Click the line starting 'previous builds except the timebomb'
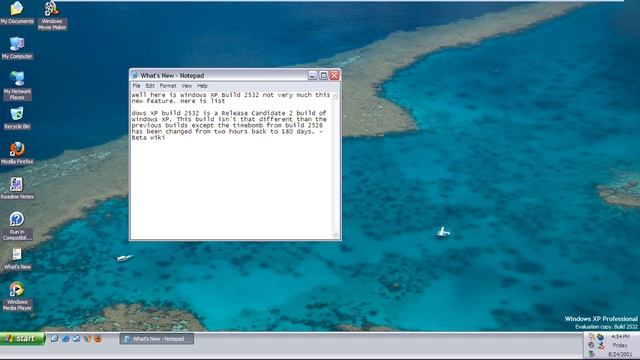640x360 pixels. (x=227, y=125)
